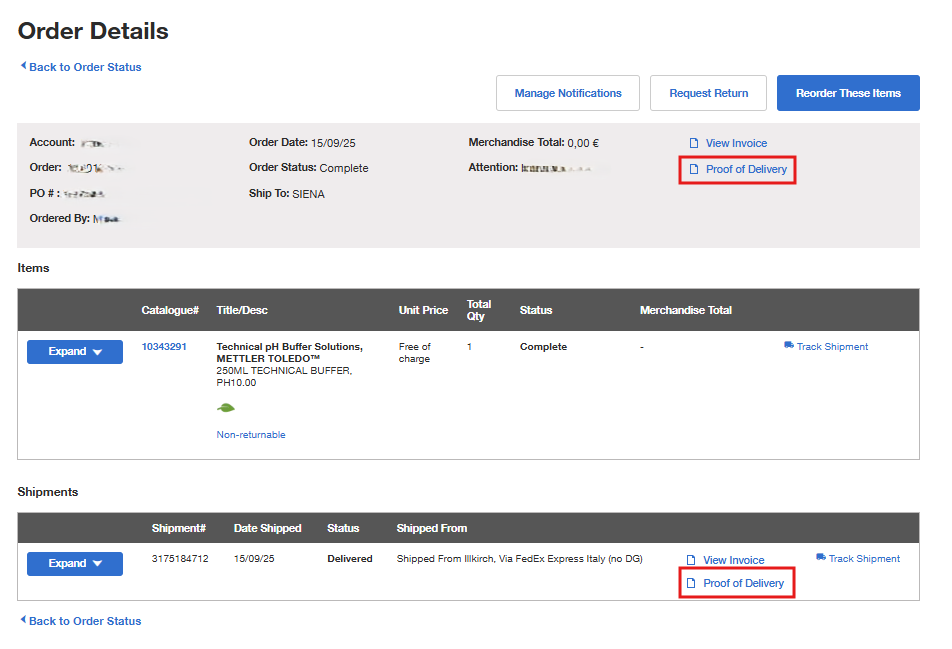This screenshot has width=952, height=649.
Task: Click the Track Shipment truck icon in Items row
Action: (x=790, y=344)
